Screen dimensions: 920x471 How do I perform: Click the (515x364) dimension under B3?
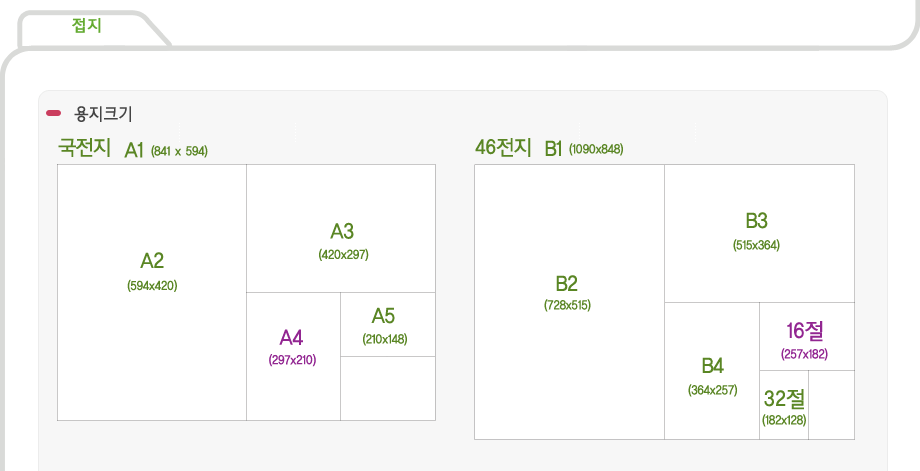[x=756, y=246]
